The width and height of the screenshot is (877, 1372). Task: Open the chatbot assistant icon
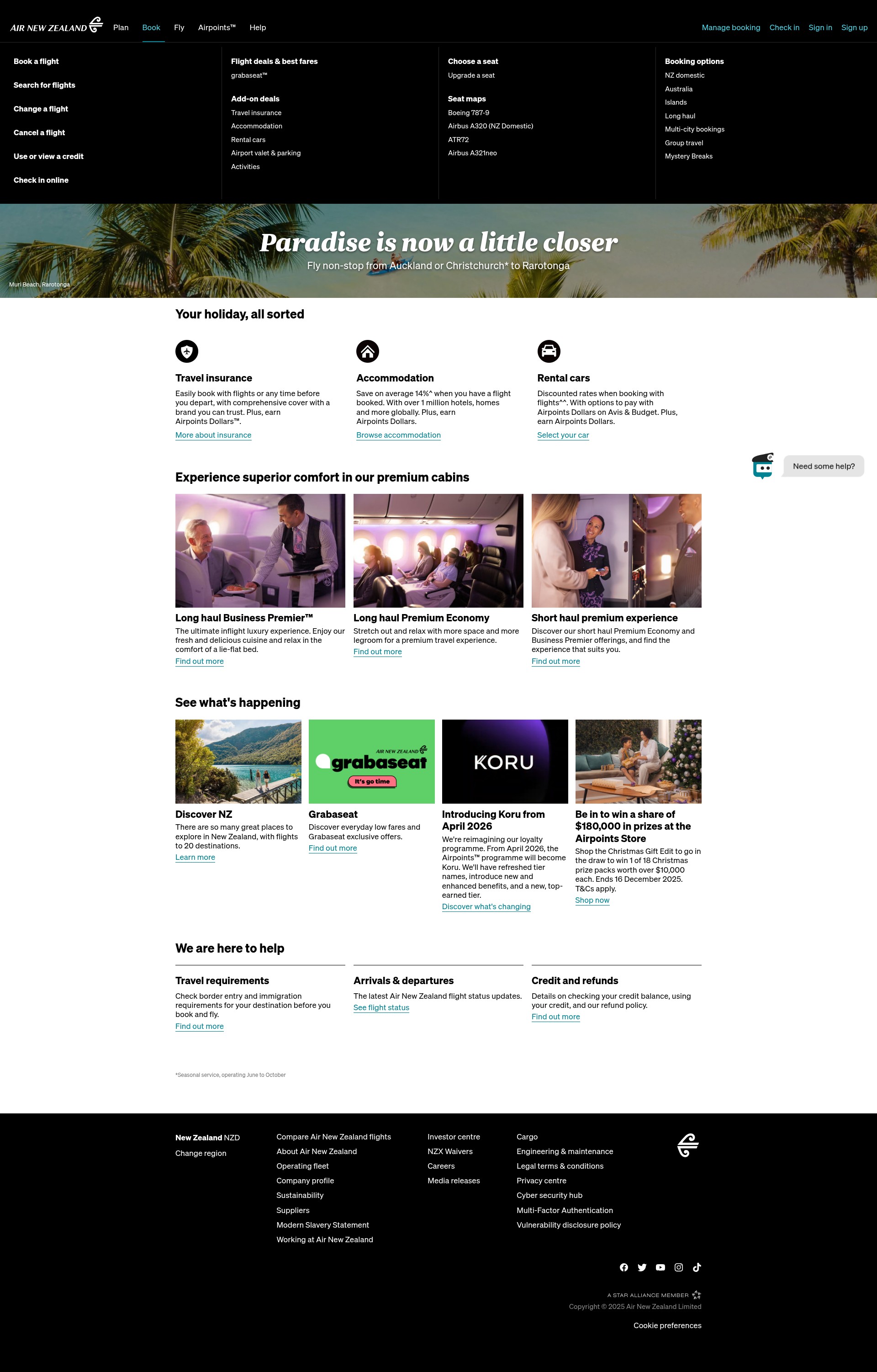pos(762,466)
